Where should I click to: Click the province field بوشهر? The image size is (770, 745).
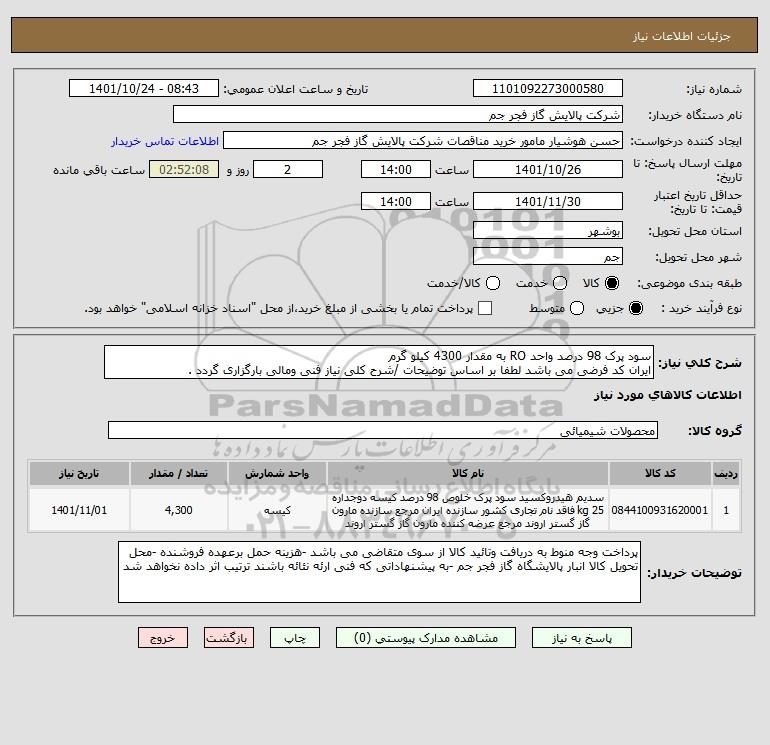548,230
